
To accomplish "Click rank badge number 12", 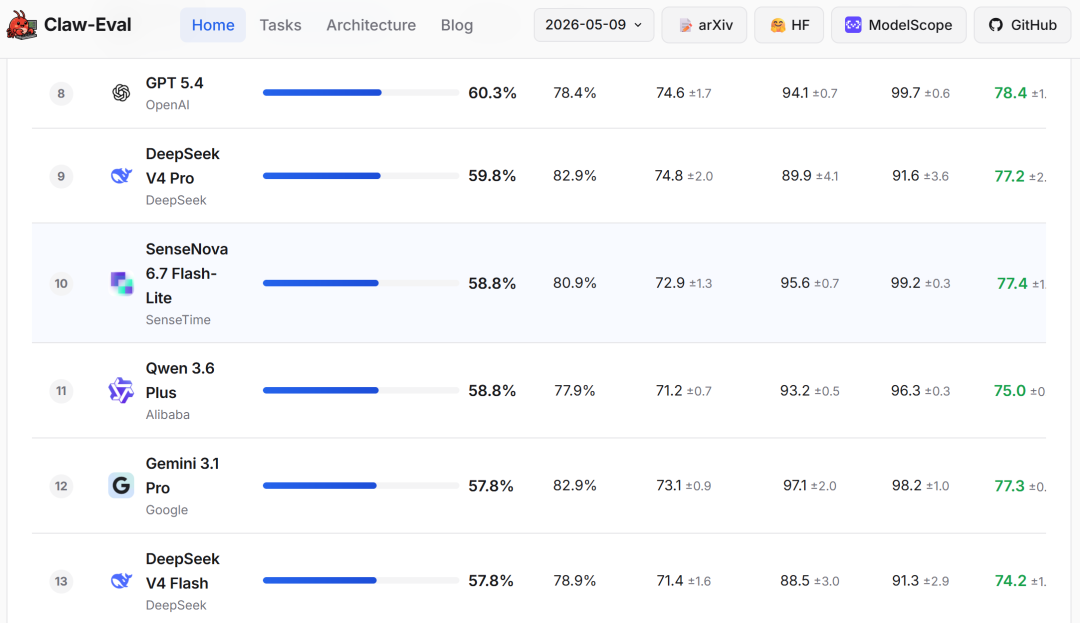I will click(61, 485).
